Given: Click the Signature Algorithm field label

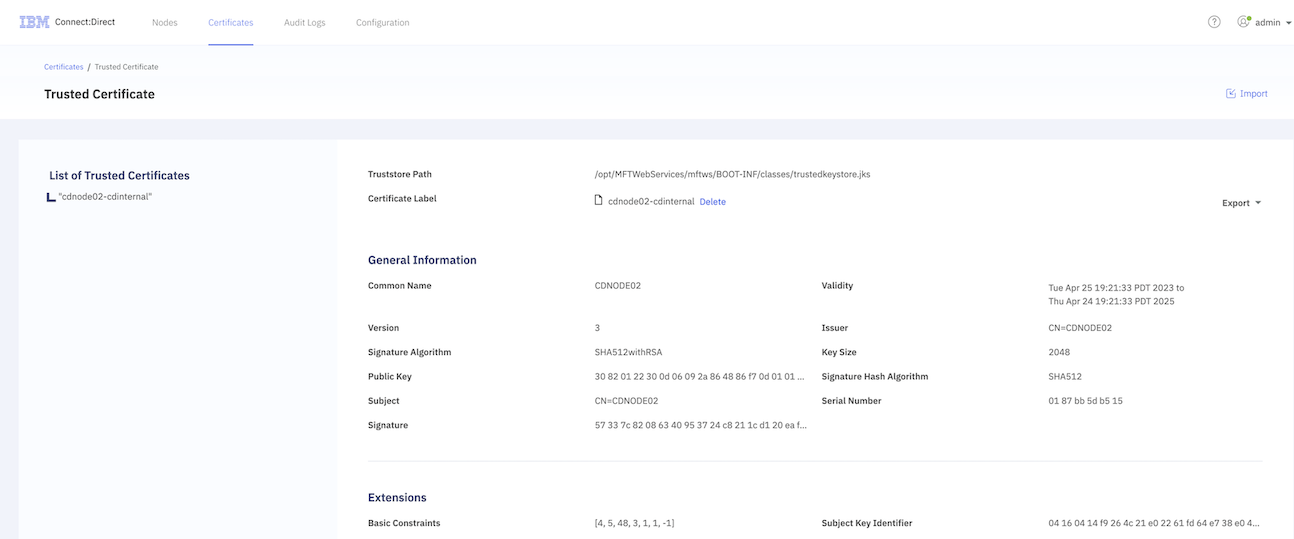Looking at the screenshot, I should pyautogui.click(x=409, y=352).
